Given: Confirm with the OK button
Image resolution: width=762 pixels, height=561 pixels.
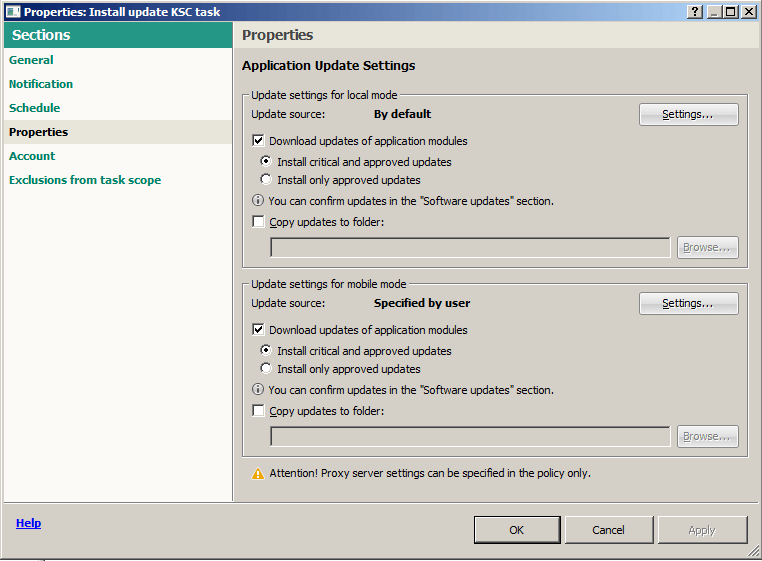Looking at the screenshot, I should [x=517, y=530].
